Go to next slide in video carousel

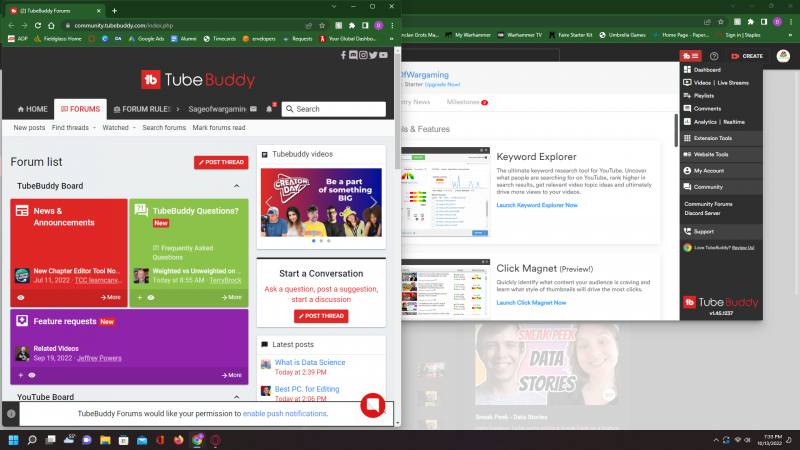[x=373, y=202]
